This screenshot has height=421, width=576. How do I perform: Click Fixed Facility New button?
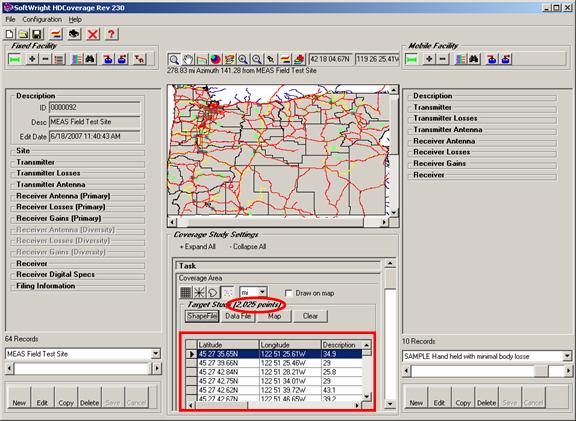[x=19, y=397]
